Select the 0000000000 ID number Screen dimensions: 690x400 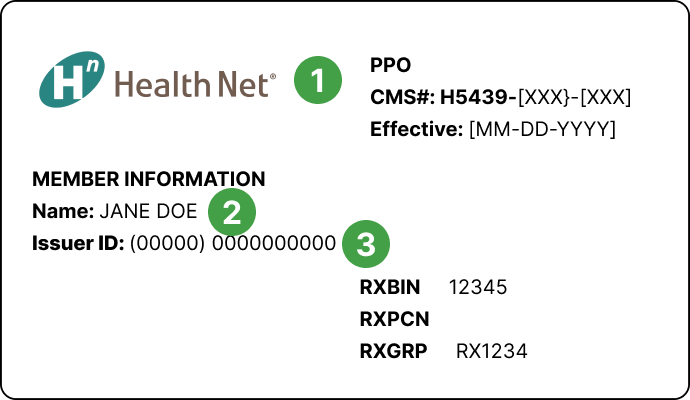(x=274, y=243)
